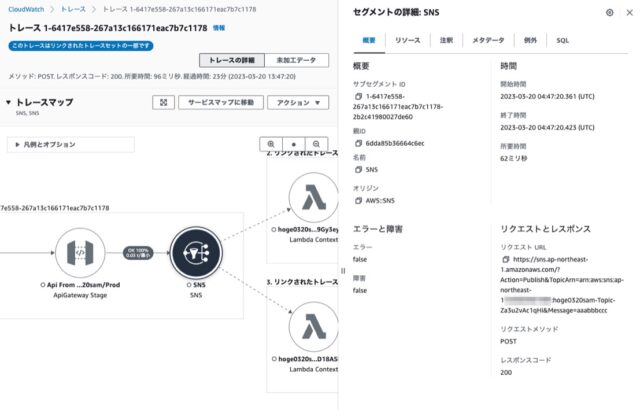Image resolution: width=640 pixels, height=410 pixels.
Task: Open the トレース breadcrumb link
Action: coord(73,9)
